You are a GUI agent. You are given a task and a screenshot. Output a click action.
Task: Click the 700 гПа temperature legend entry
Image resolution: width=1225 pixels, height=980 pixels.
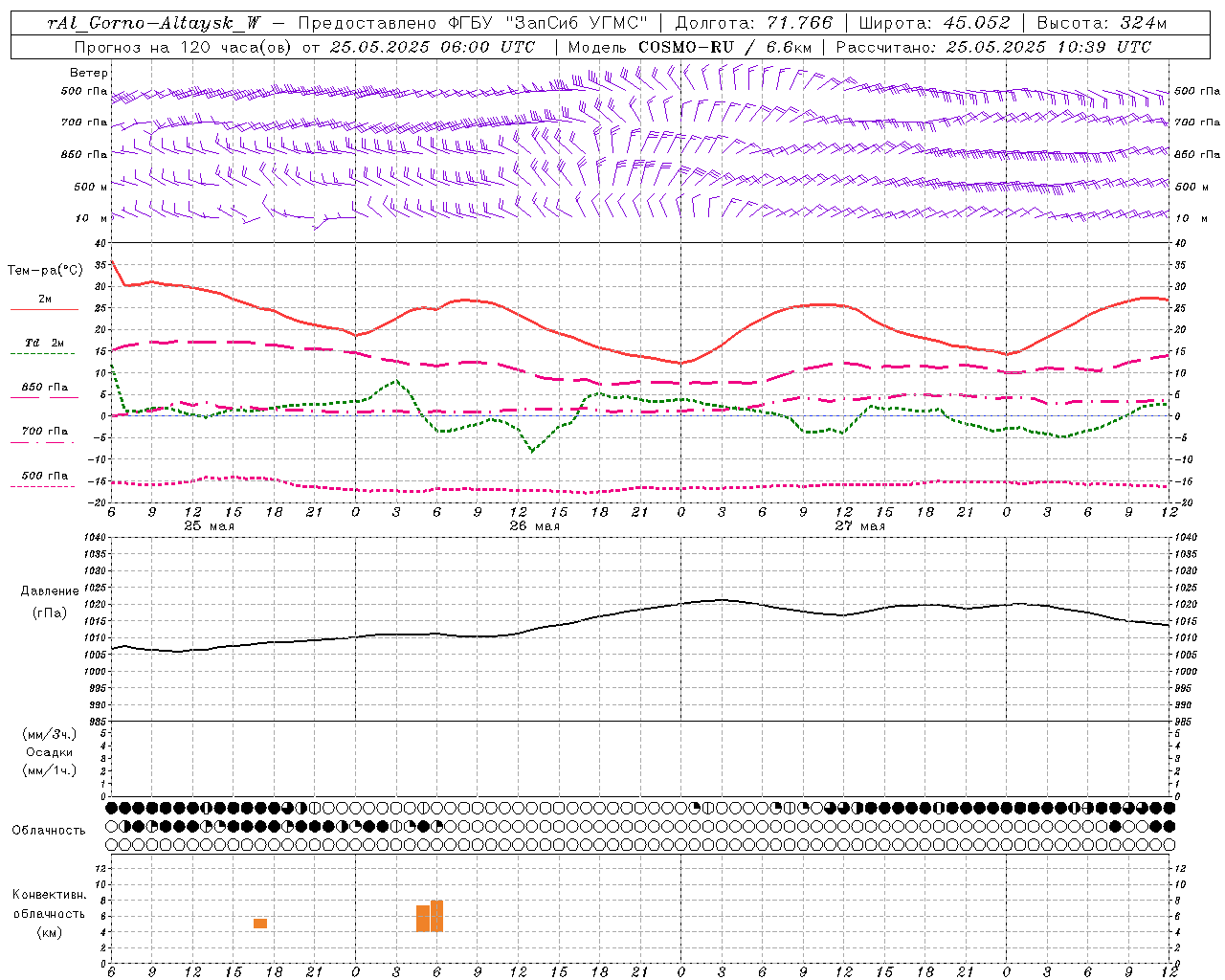[44, 432]
